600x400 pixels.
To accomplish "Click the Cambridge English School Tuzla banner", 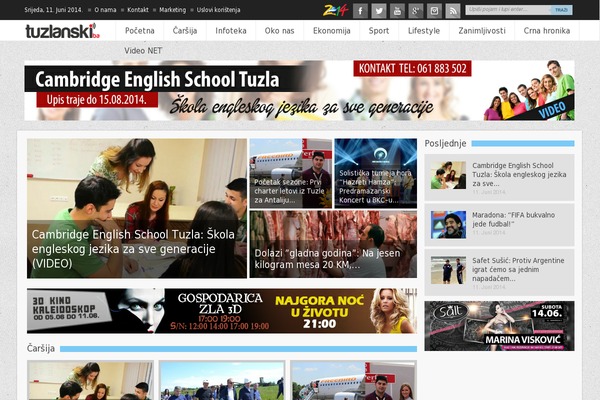I will point(299,90).
